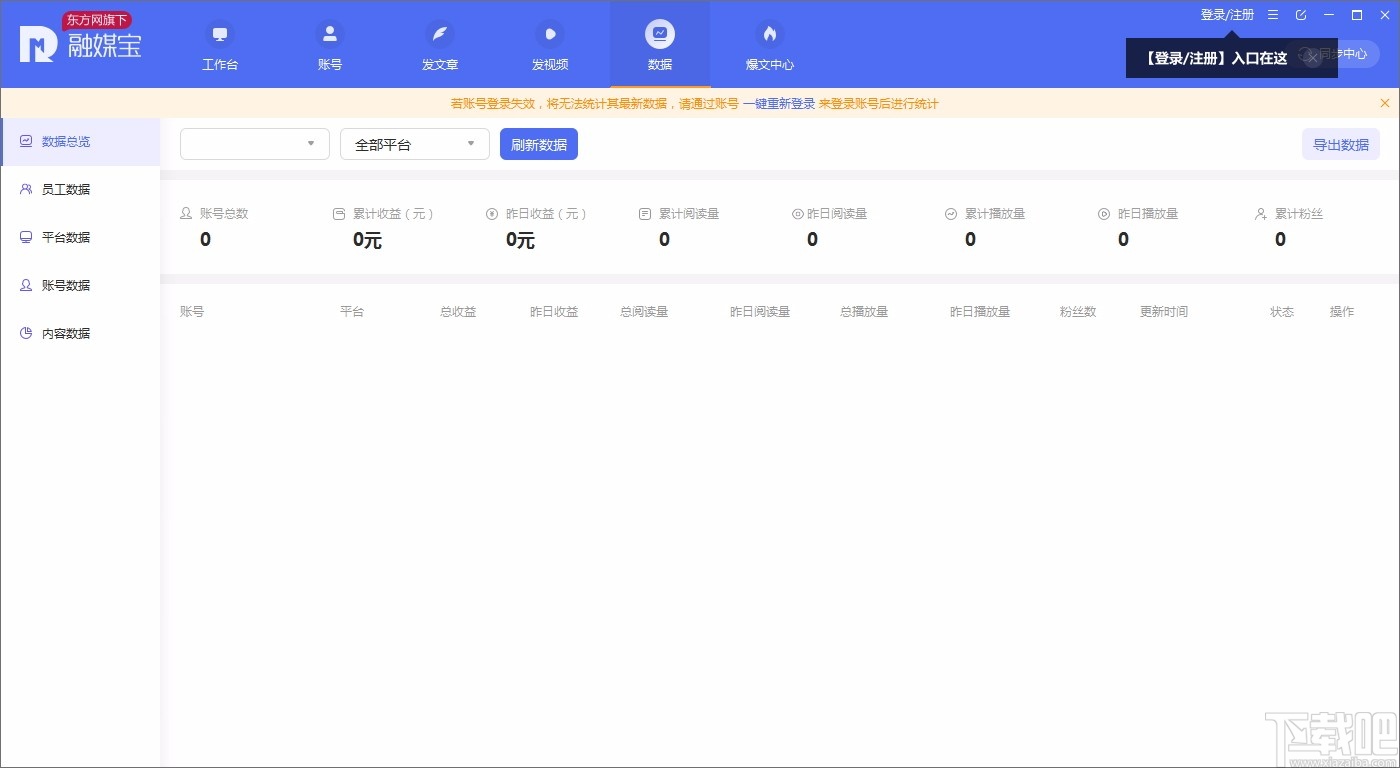Minimize the 融媒宝 window
Image resolution: width=1400 pixels, height=768 pixels.
(1329, 15)
